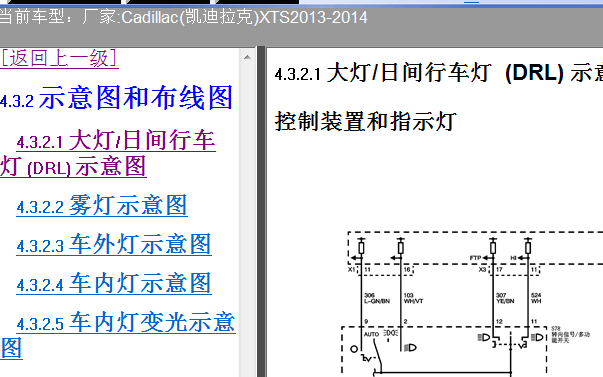
Task: Click the 返回上一级 back link
Action: tap(59, 59)
